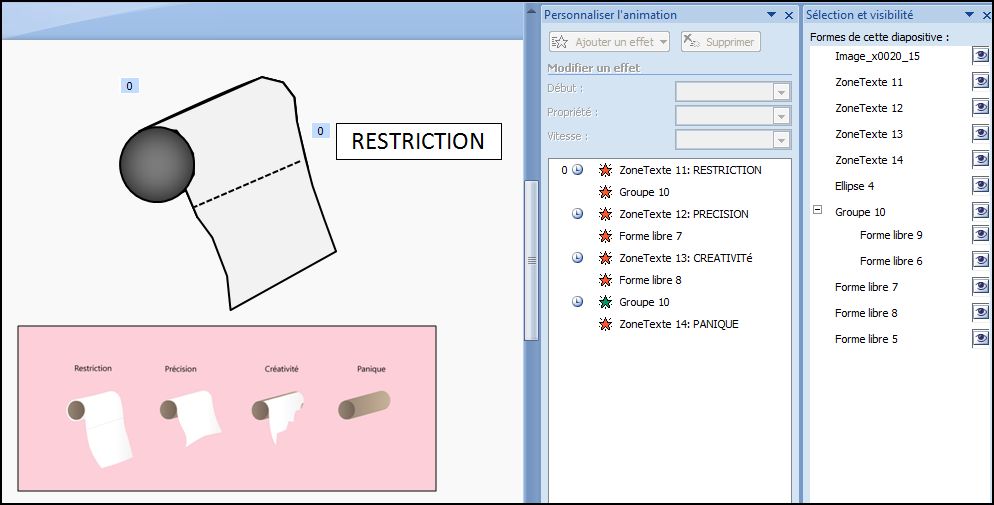Toggle eye for Forme libre 8

point(980,313)
